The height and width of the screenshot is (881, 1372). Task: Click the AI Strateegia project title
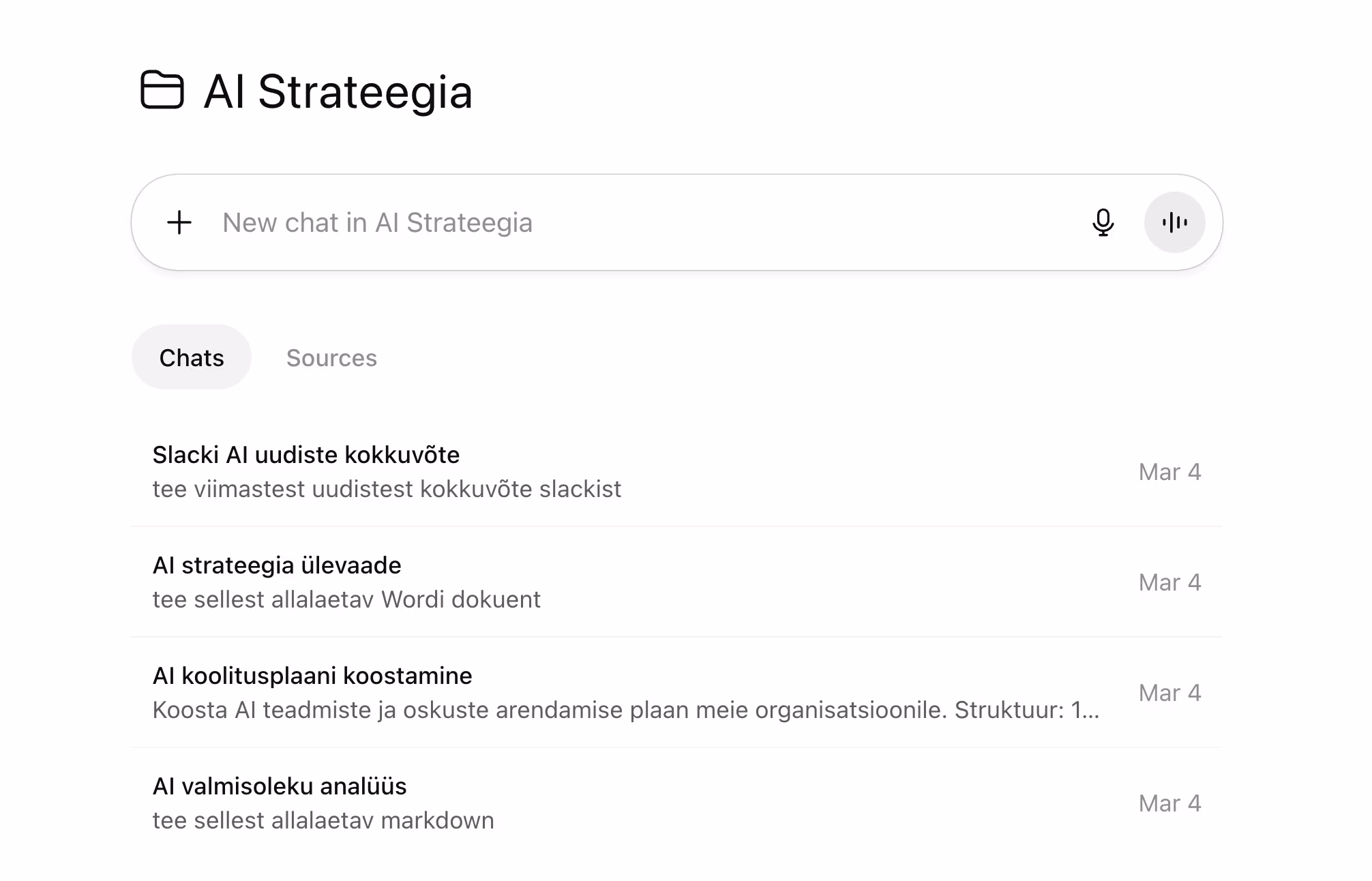pos(338,91)
